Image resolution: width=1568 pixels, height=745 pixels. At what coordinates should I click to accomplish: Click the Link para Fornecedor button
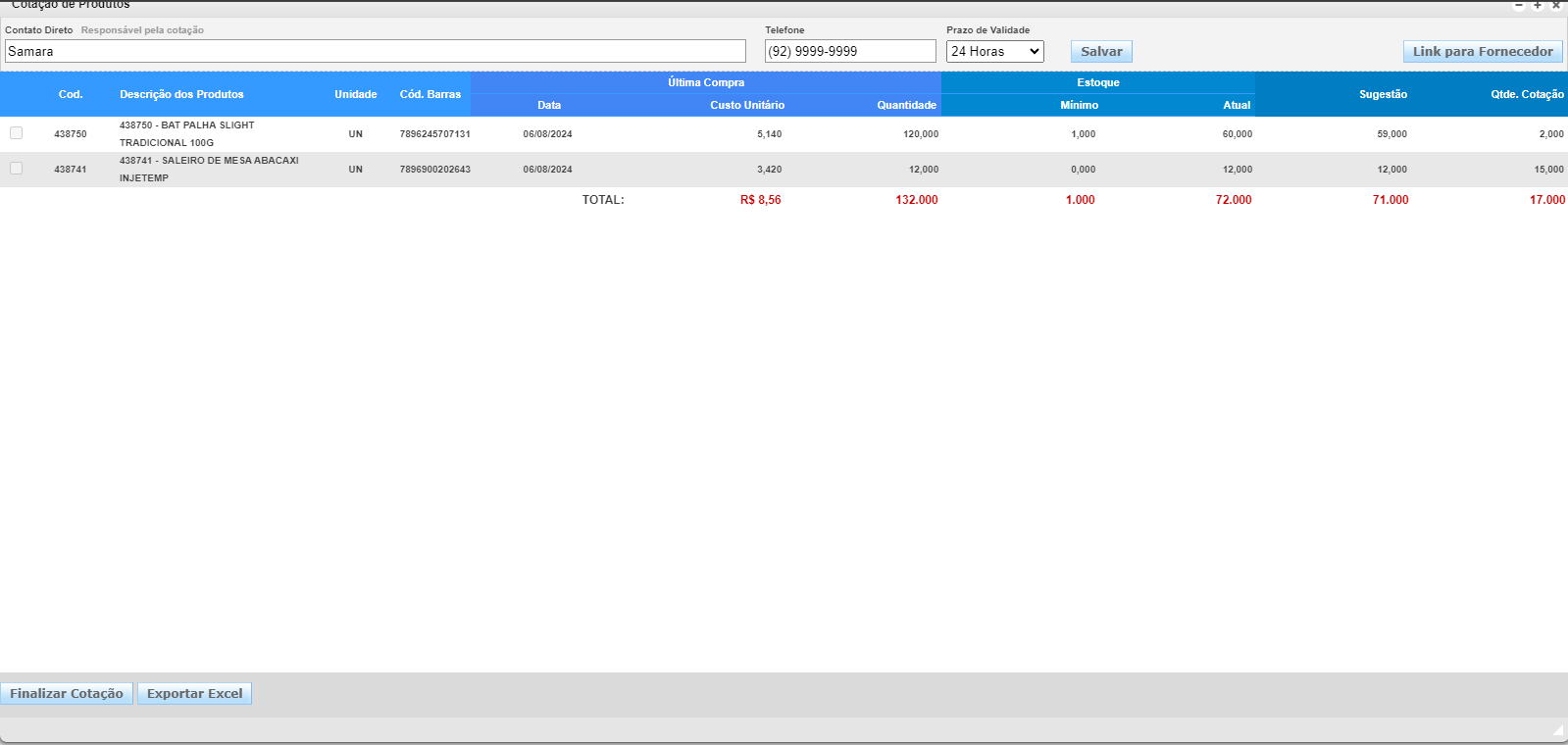pyautogui.click(x=1482, y=51)
